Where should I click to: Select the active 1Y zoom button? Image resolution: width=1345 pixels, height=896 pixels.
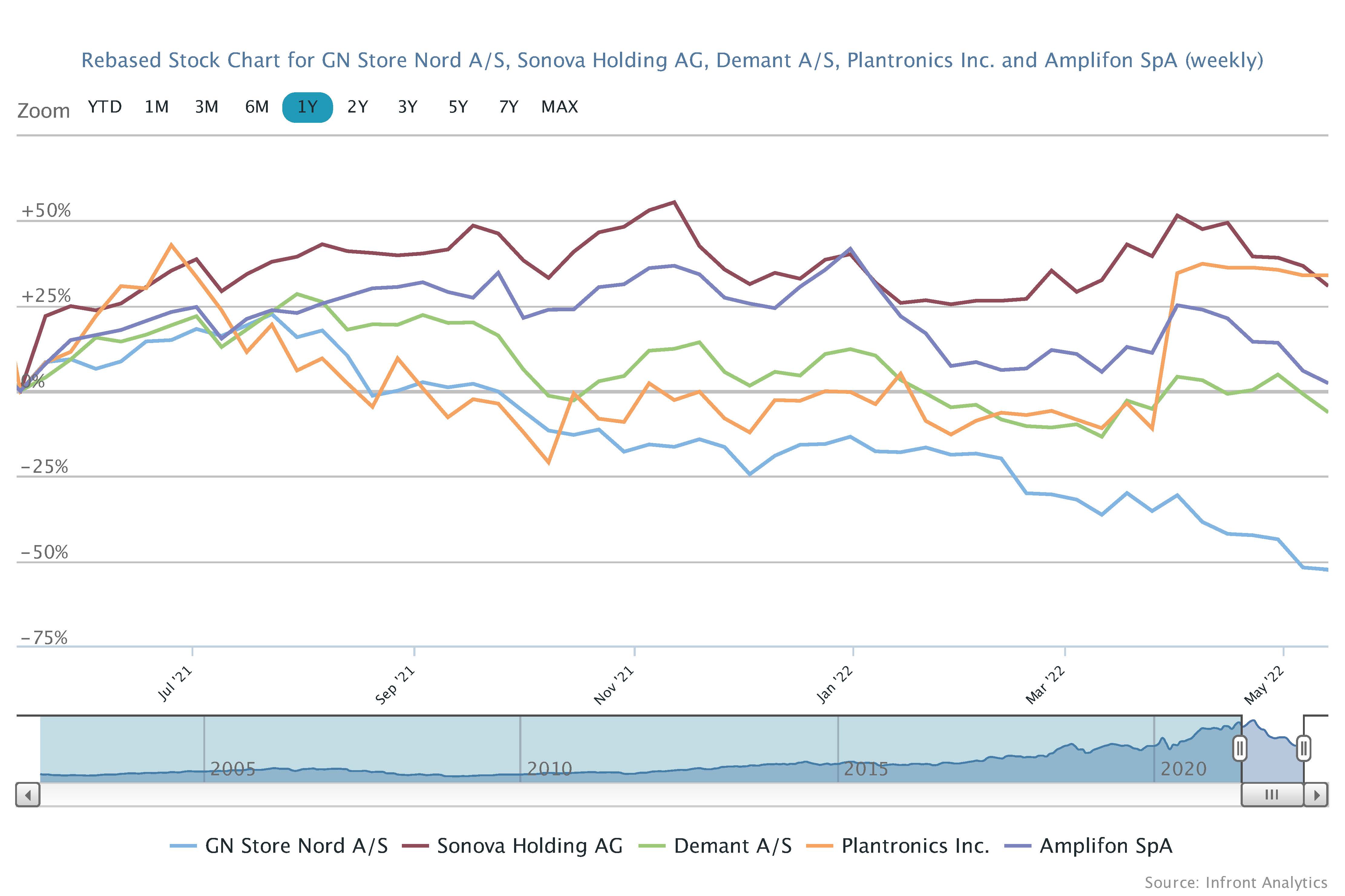pos(307,107)
